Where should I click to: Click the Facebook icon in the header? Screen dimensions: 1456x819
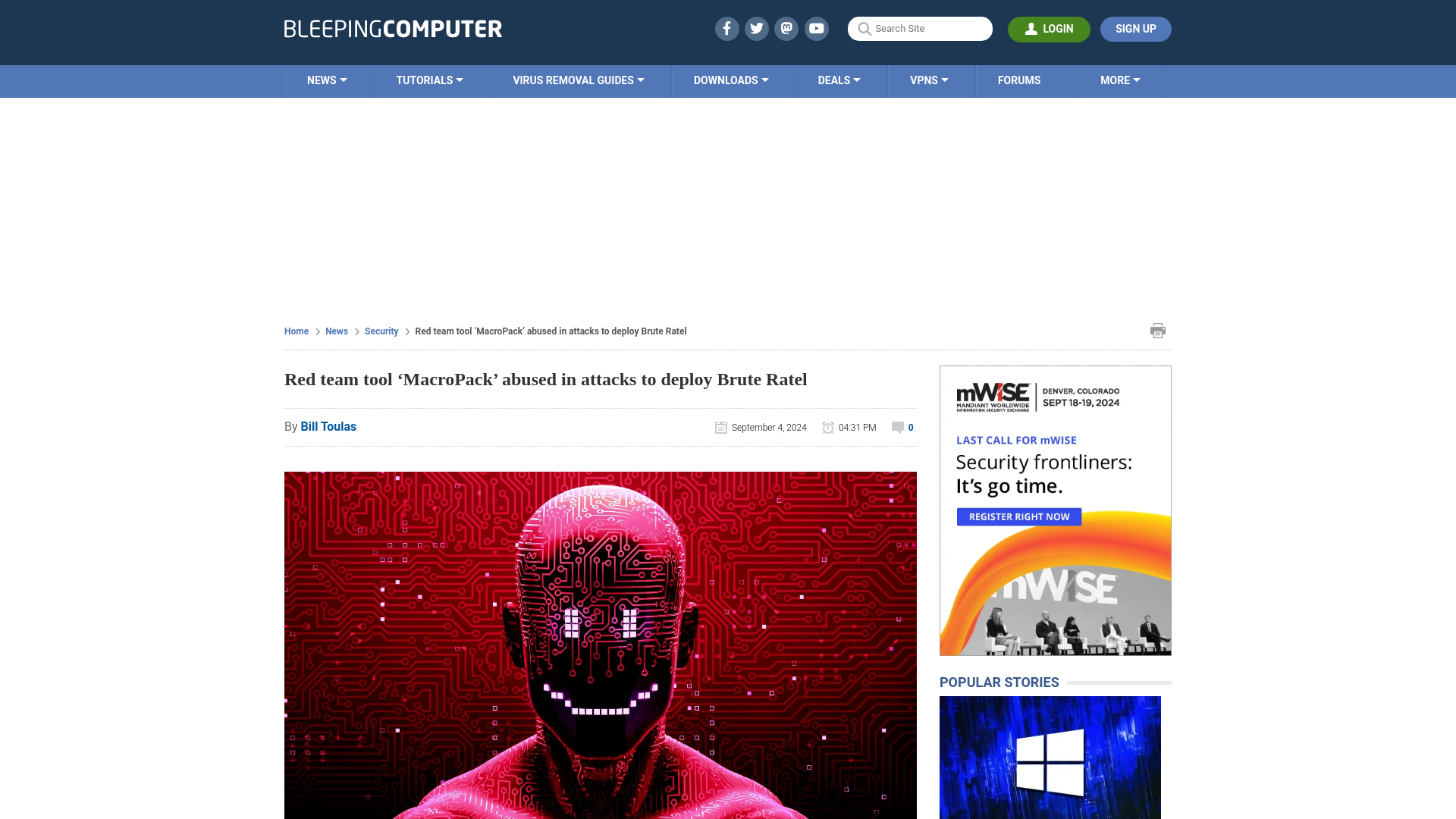point(727,28)
